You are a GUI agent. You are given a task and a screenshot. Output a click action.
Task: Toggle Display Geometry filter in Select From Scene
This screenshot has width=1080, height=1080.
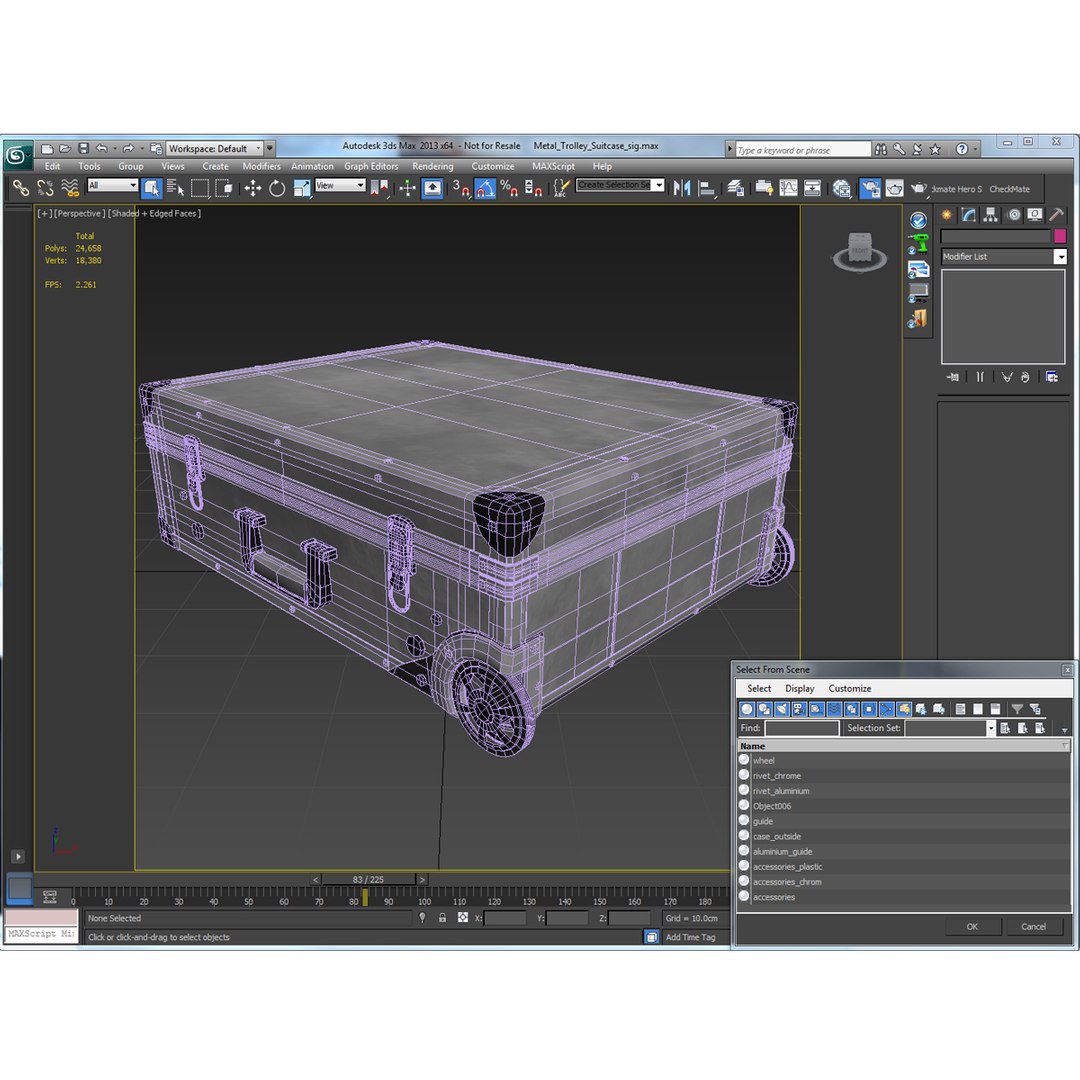(747, 709)
